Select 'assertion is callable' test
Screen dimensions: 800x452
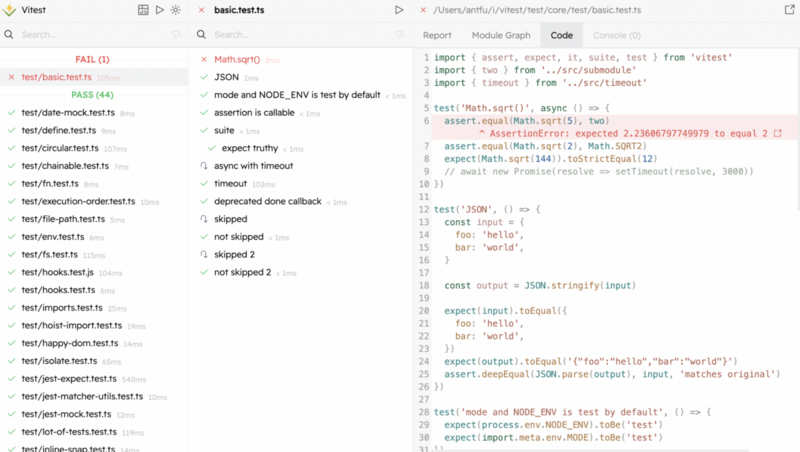tap(301, 113)
